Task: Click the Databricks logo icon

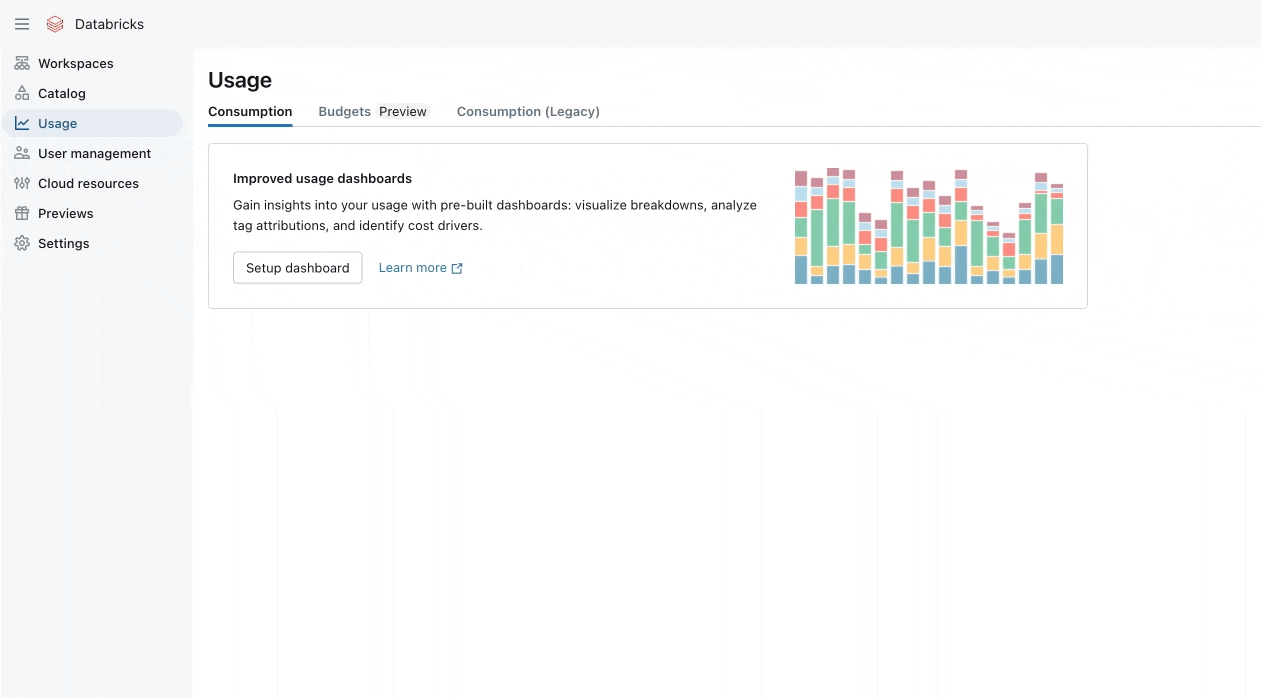Action: pyautogui.click(x=55, y=24)
